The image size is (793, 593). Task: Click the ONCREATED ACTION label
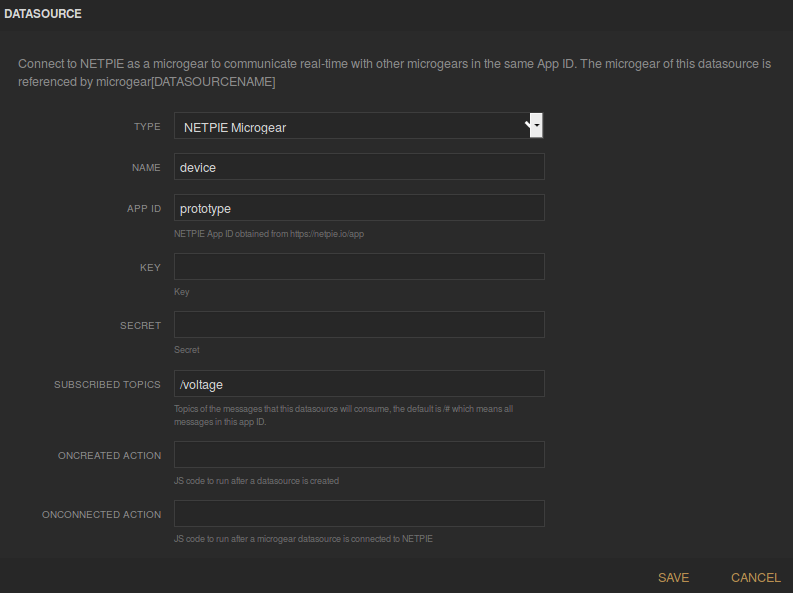(109, 456)
